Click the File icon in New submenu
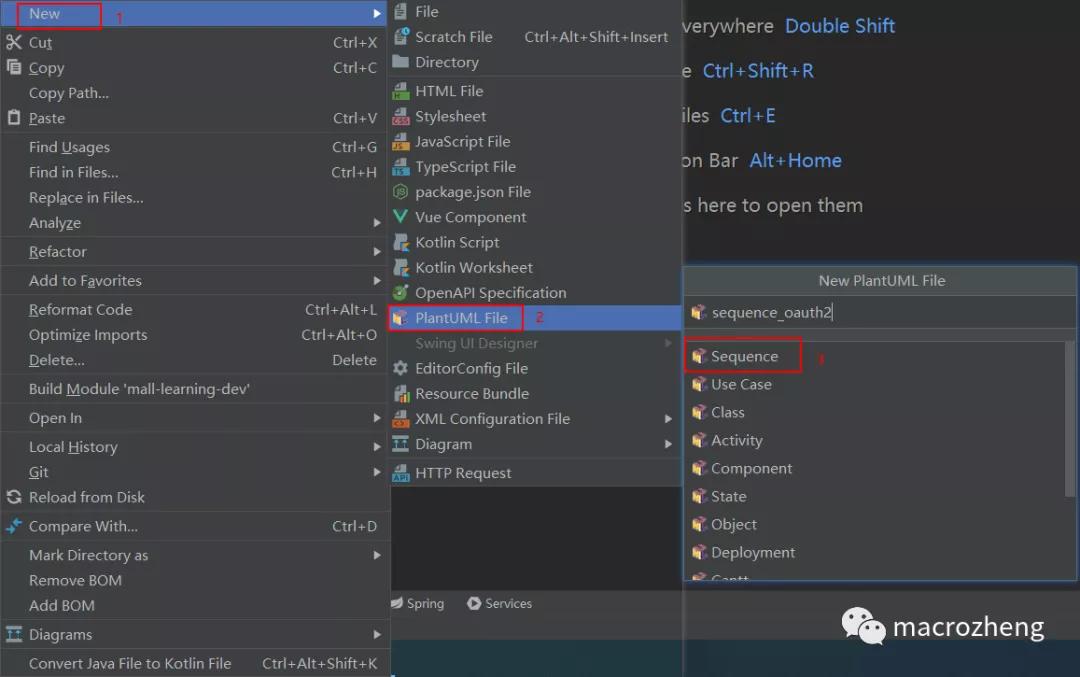This screenshot has width=1080, height=677. (x=400, y=11)
